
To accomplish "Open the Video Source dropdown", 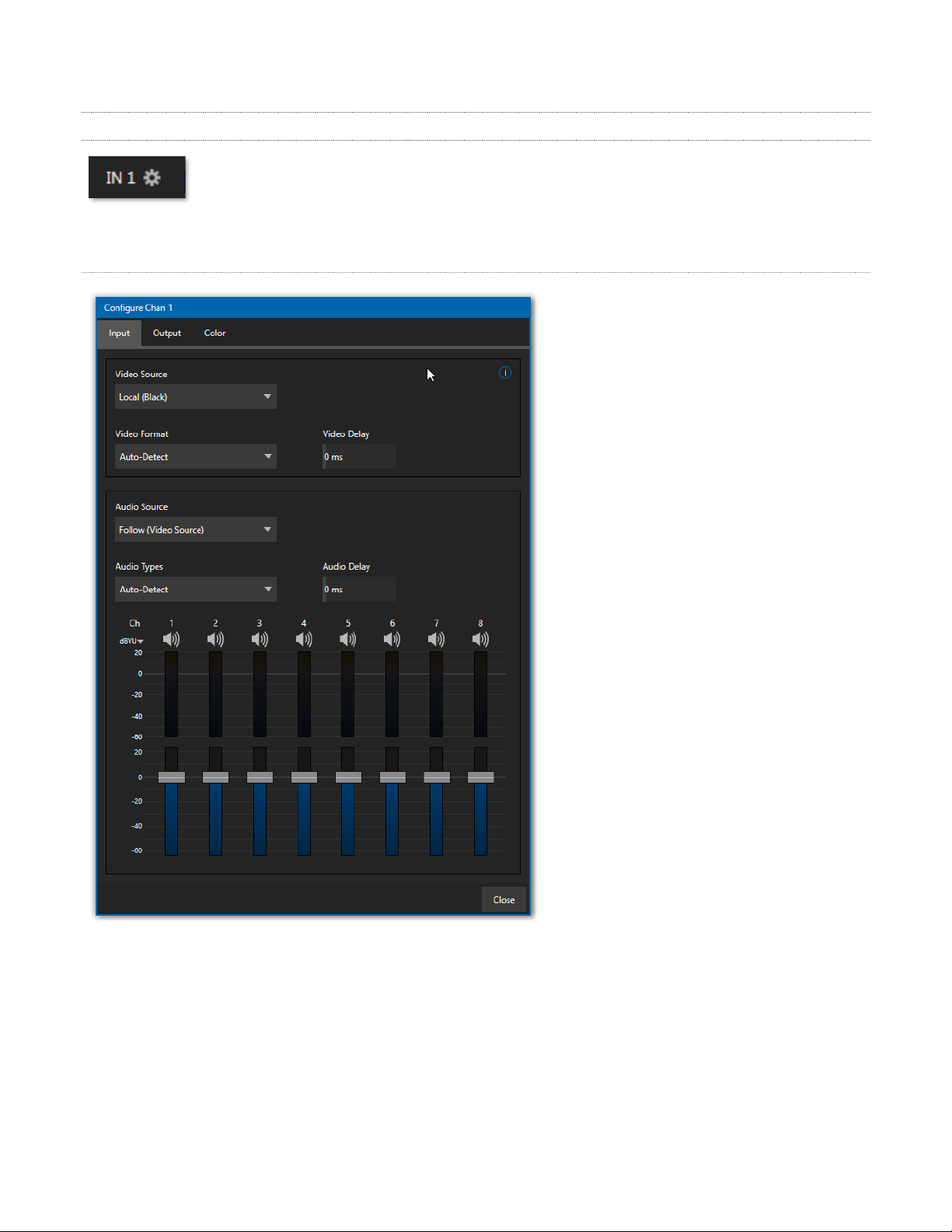I will pos(195,397).
